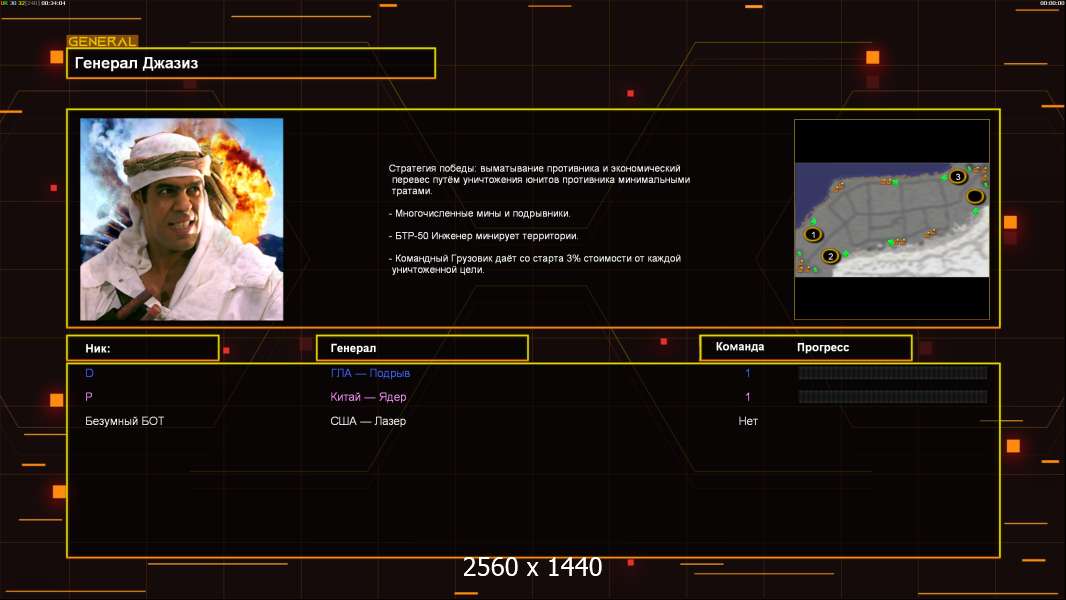Click the 'Стратегия победы' description paragraph
This screenshot has width=1066, height=600.
[539, 179]
